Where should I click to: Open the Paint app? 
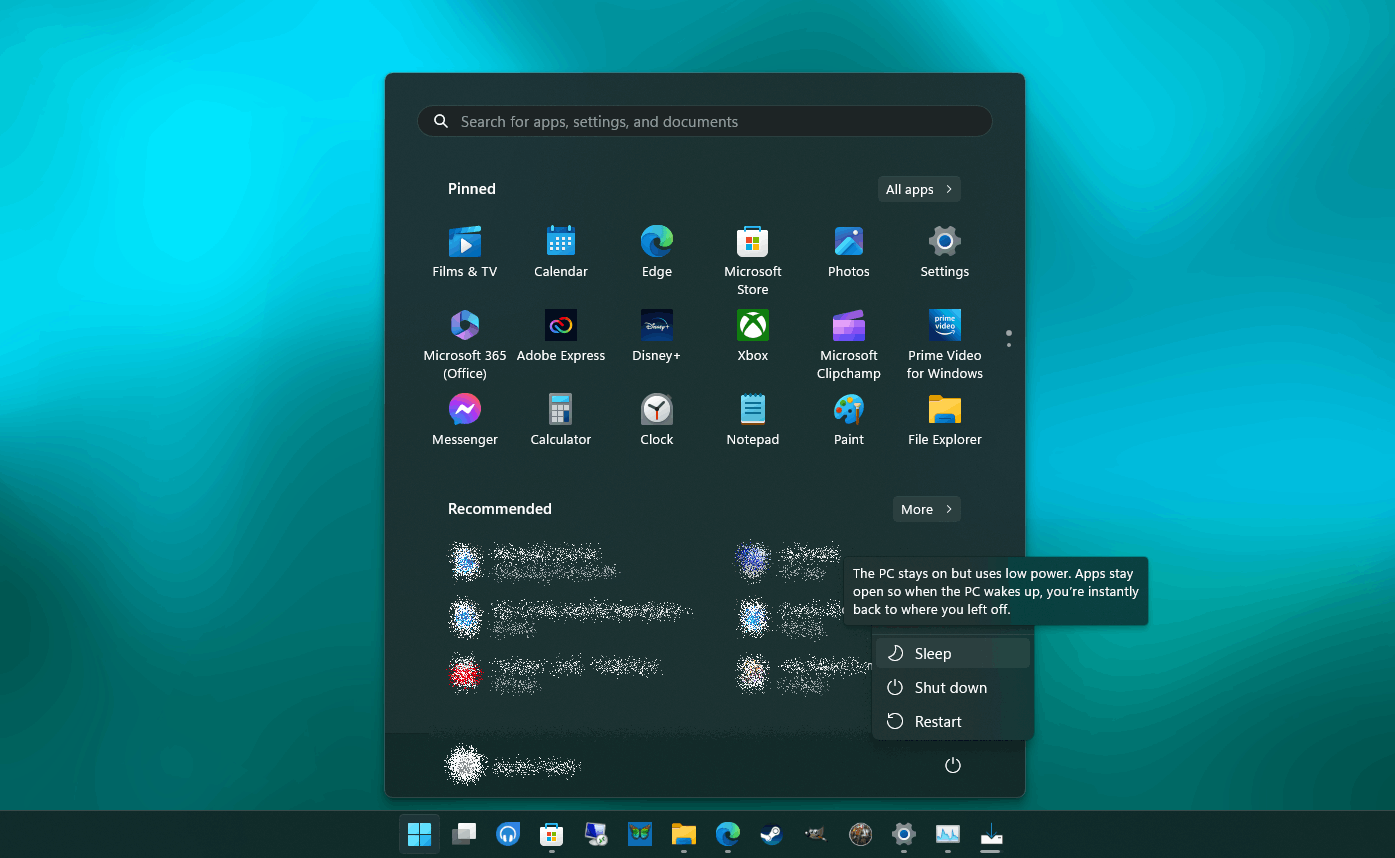849,420
